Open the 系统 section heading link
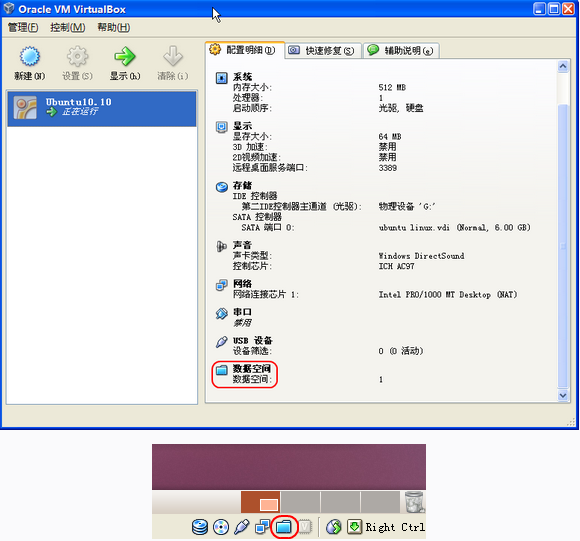The height and width of the screenshot is (541, 580). [242, 77]
